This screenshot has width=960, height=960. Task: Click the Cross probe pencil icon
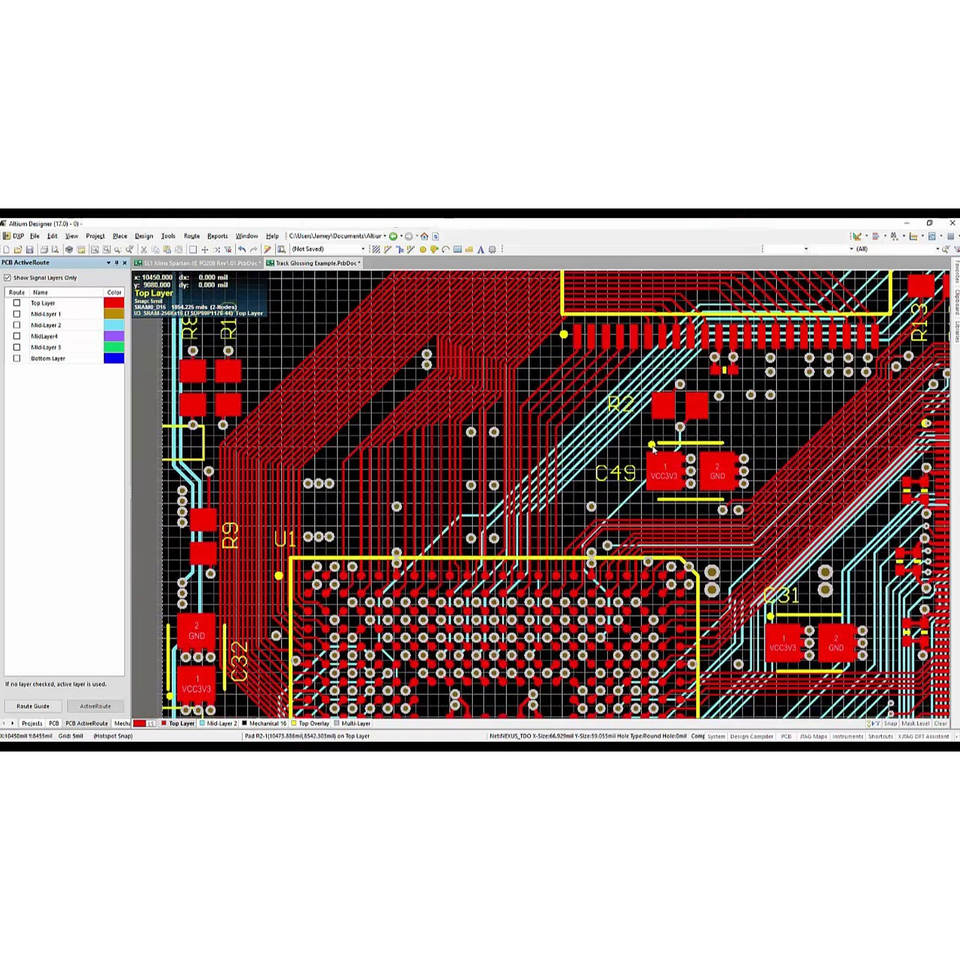[x=268, y=249]
